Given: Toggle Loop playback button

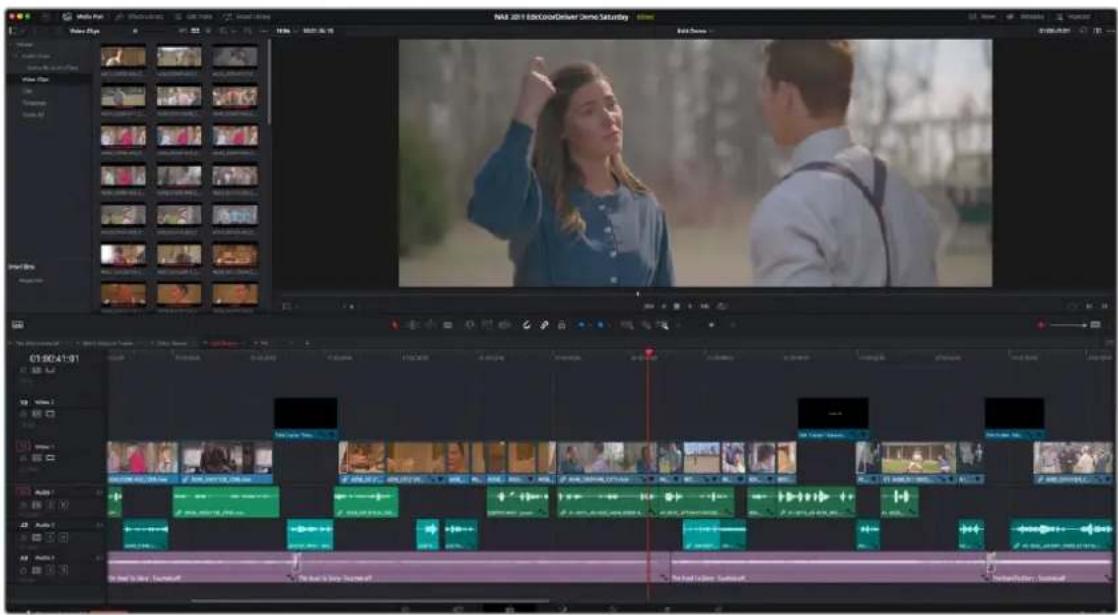Looking at the screenshot, I should (722, 306).
